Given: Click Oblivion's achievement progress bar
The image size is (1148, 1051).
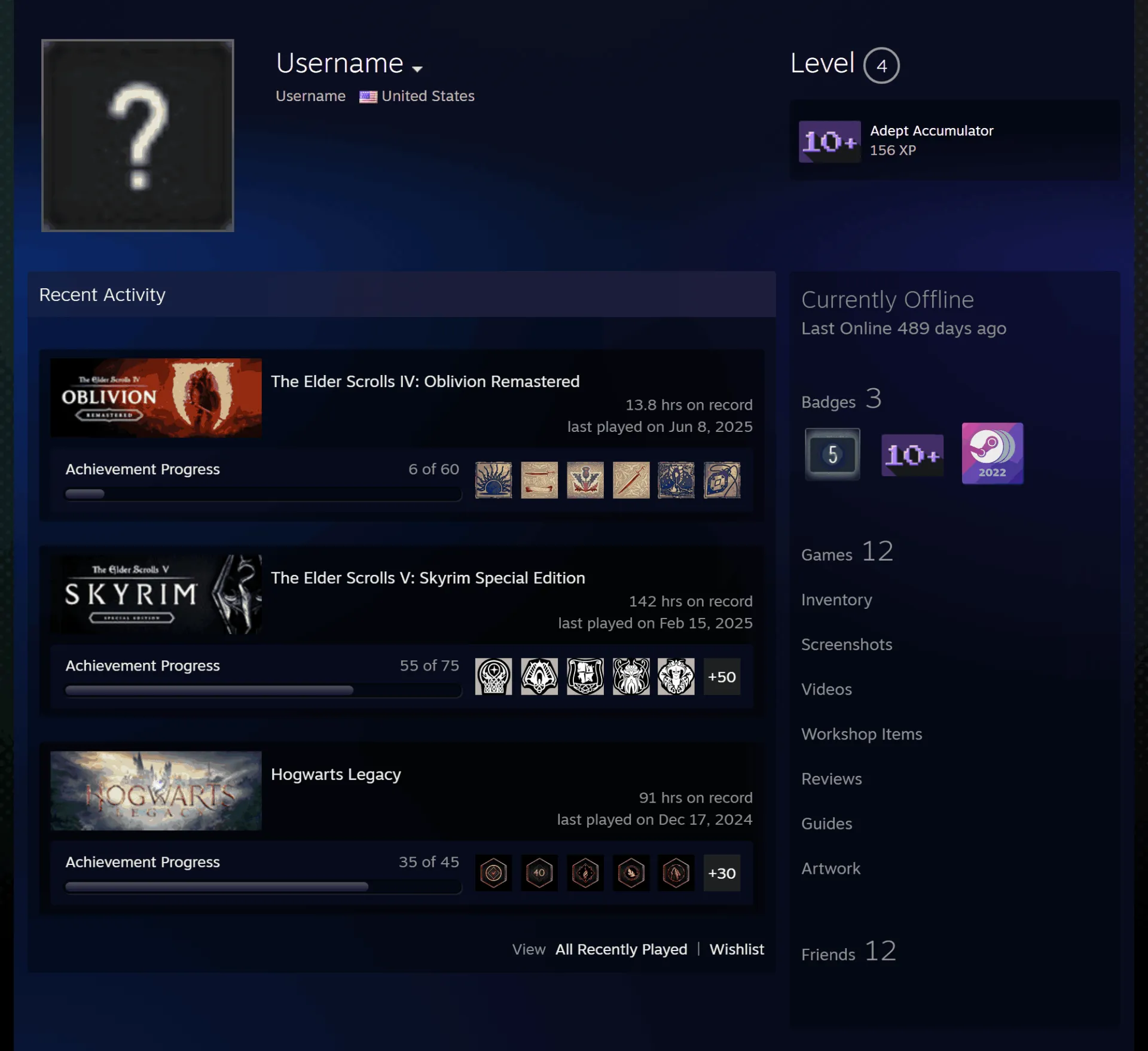Looking at the screenshot, I should point(263,494).
